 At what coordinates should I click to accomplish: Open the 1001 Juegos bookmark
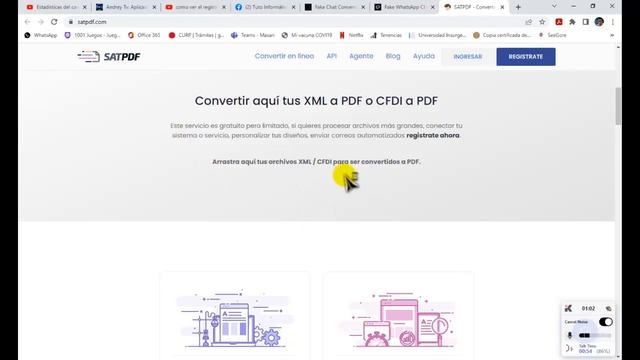click(x=92, y=36)
